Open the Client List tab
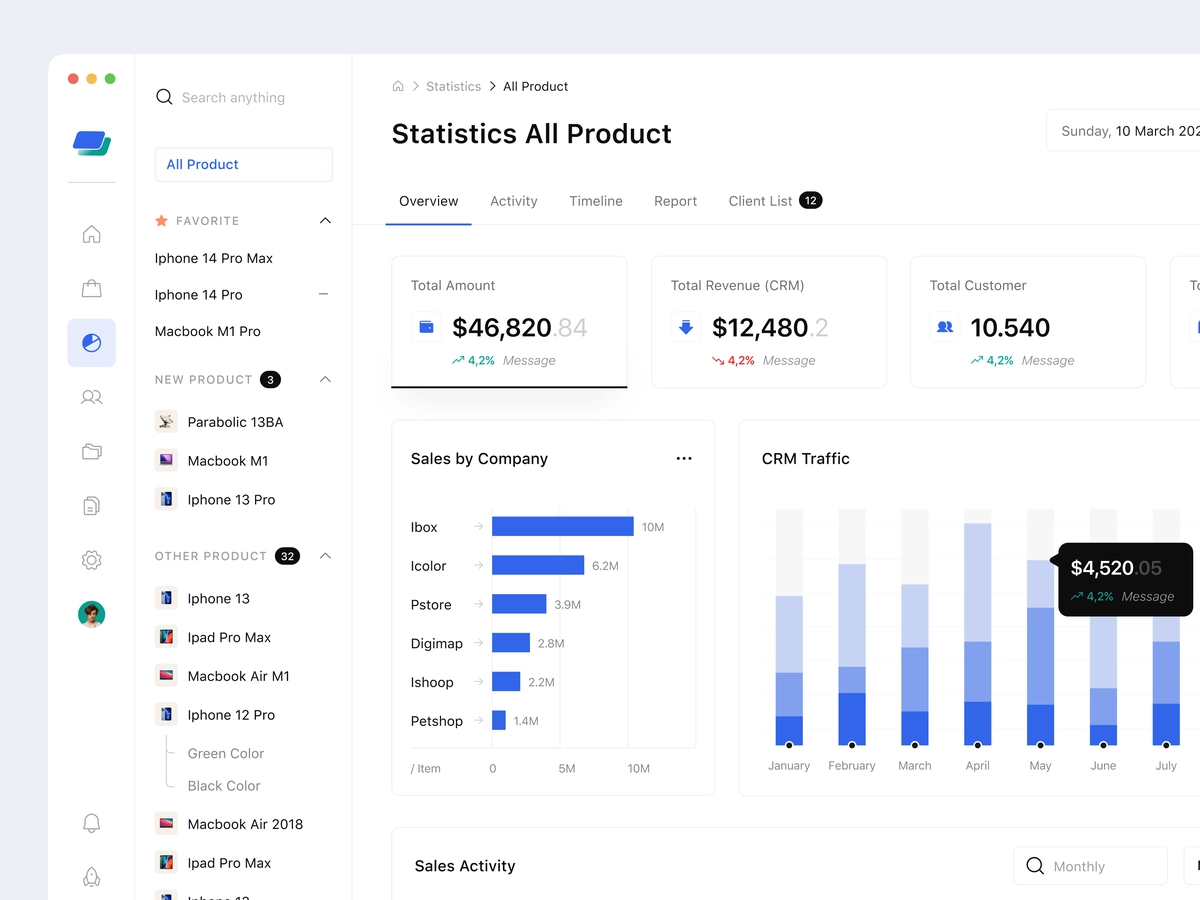 click(x=760, y=201)
